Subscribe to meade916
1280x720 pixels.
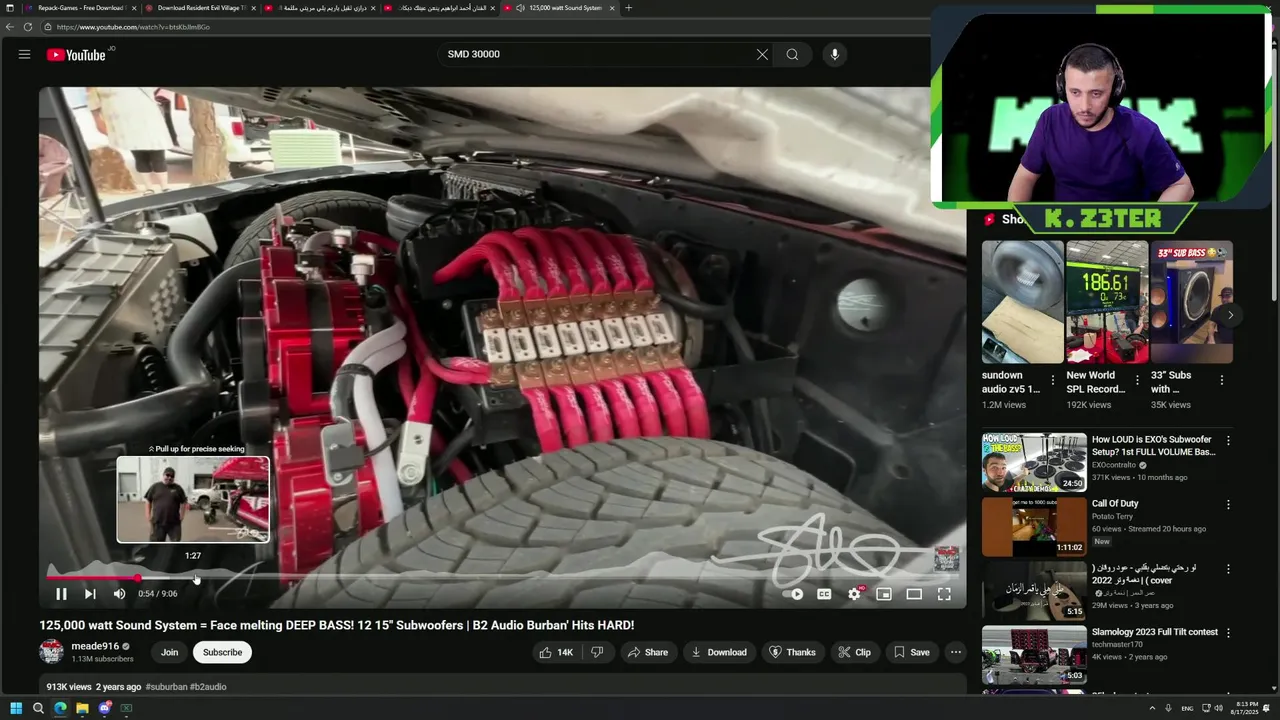(222, 652)
